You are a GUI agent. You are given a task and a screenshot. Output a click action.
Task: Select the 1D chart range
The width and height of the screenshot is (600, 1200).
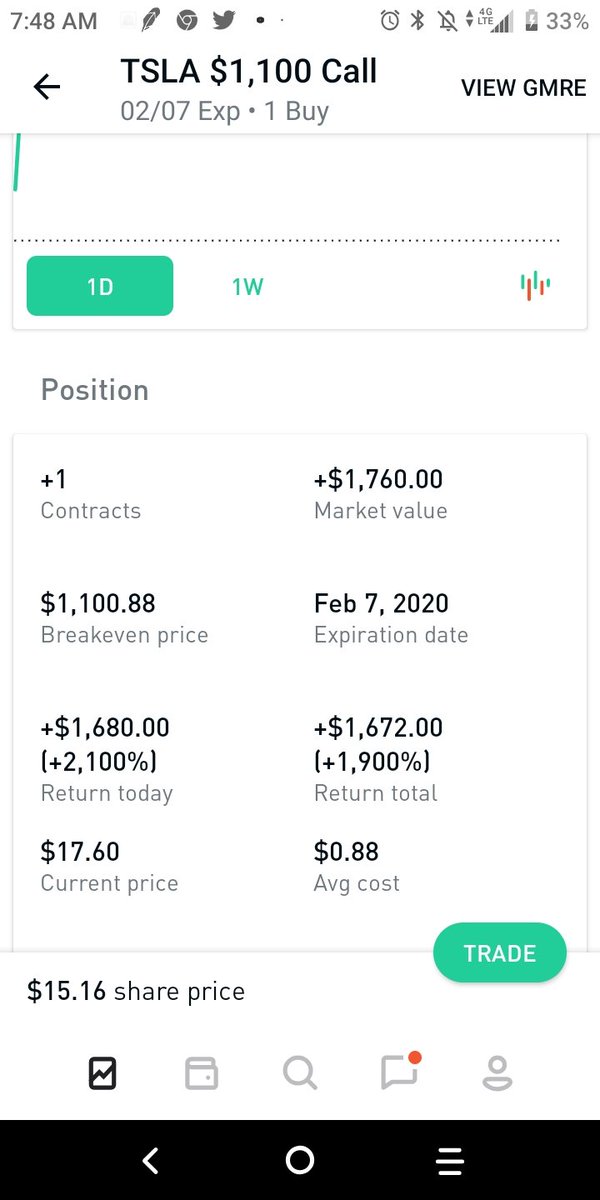(100, 286)
